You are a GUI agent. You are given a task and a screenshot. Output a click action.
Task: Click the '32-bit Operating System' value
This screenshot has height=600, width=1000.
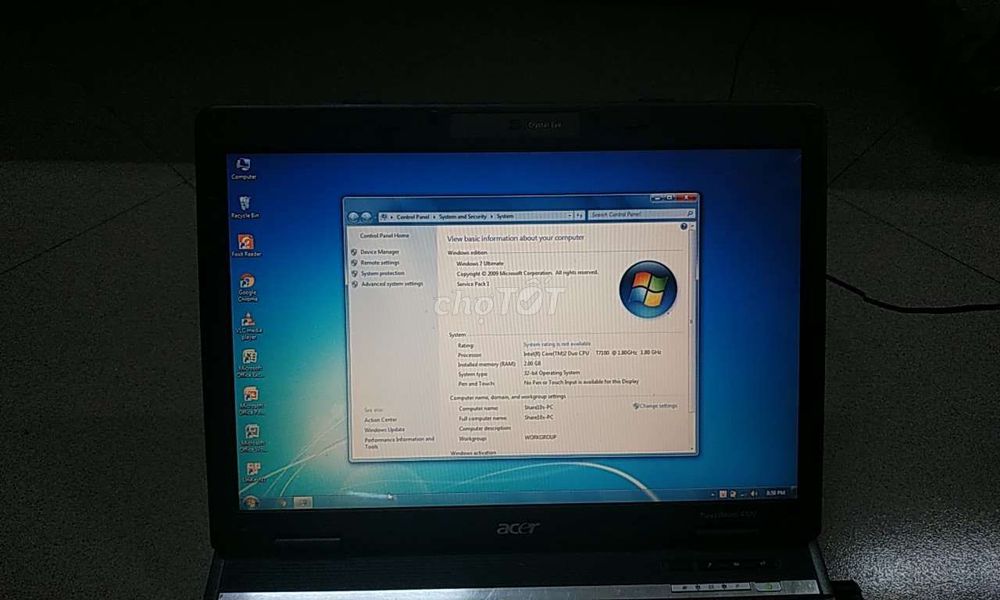pyautogui.click(x=552, y=372)
